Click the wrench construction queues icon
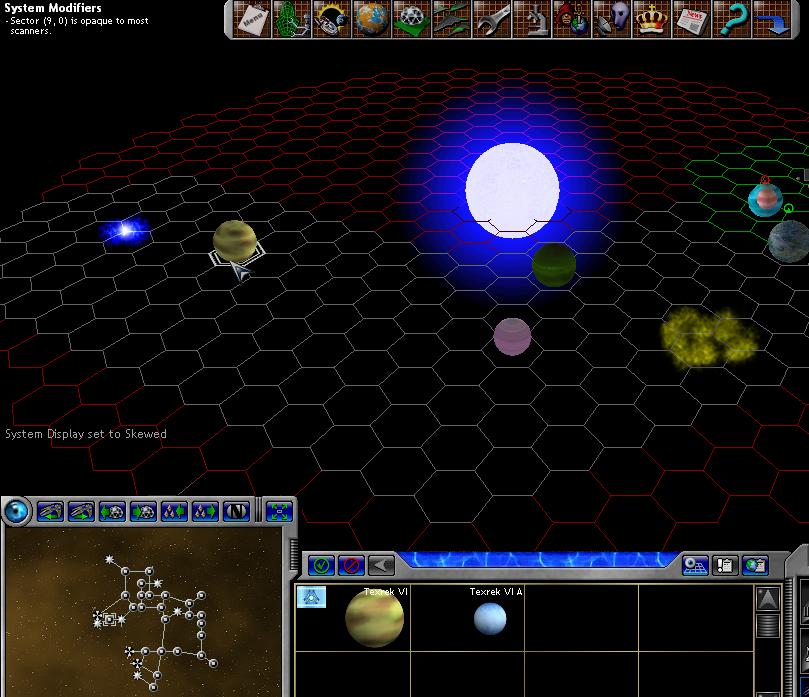Viewport: 809px width, 697px height. (491, 19)
